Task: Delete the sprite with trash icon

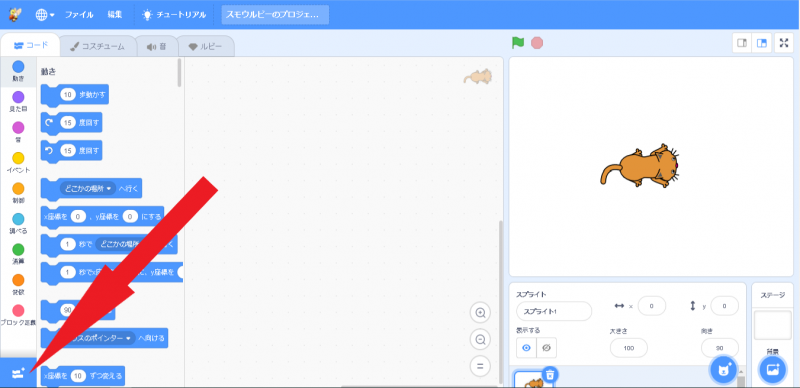Action: point(549,375)
